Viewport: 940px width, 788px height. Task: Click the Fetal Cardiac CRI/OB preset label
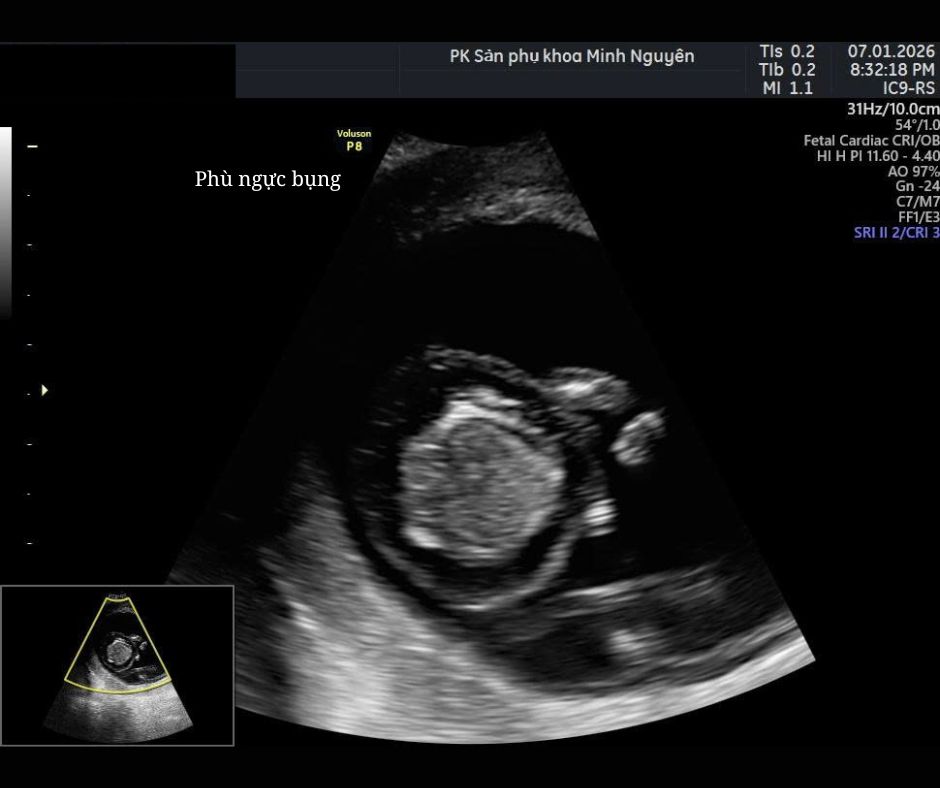coord(871,141)
